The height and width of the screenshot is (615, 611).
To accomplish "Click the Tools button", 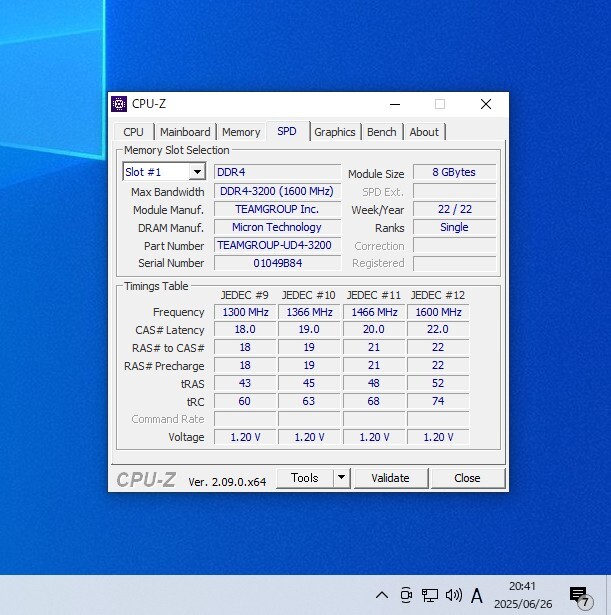I will [305, 478].
